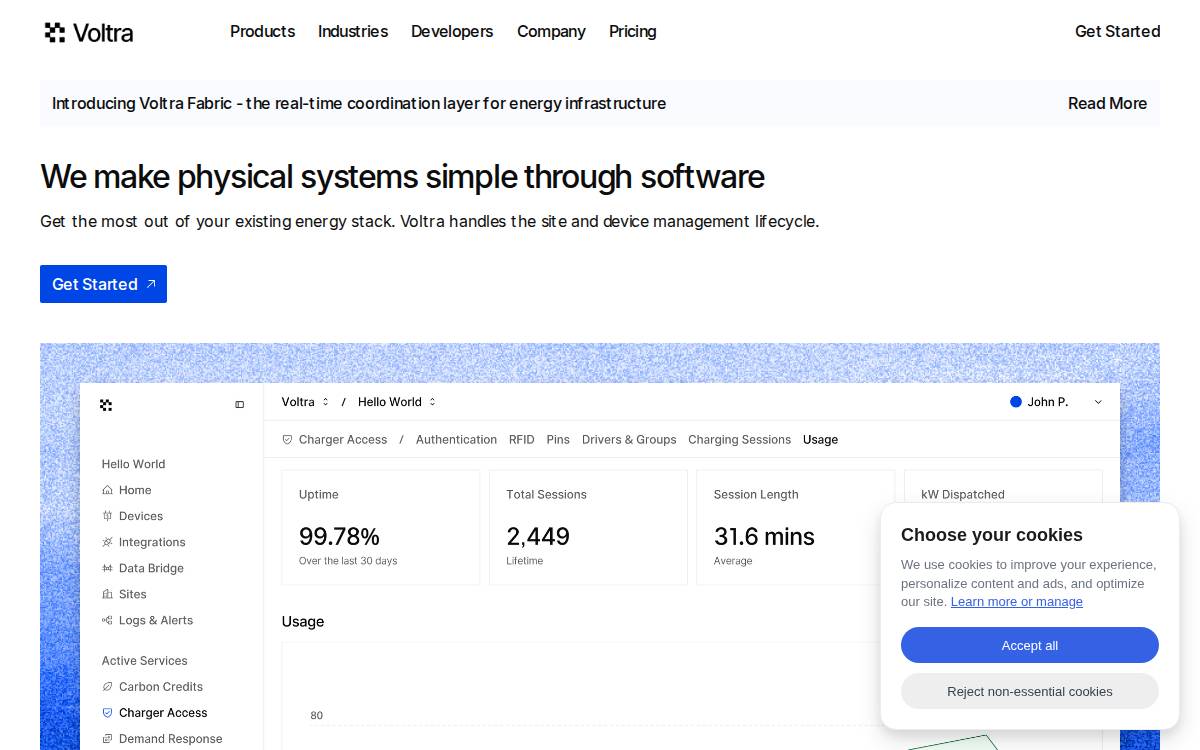Open the John P. user dropdown

point(1056,402)
